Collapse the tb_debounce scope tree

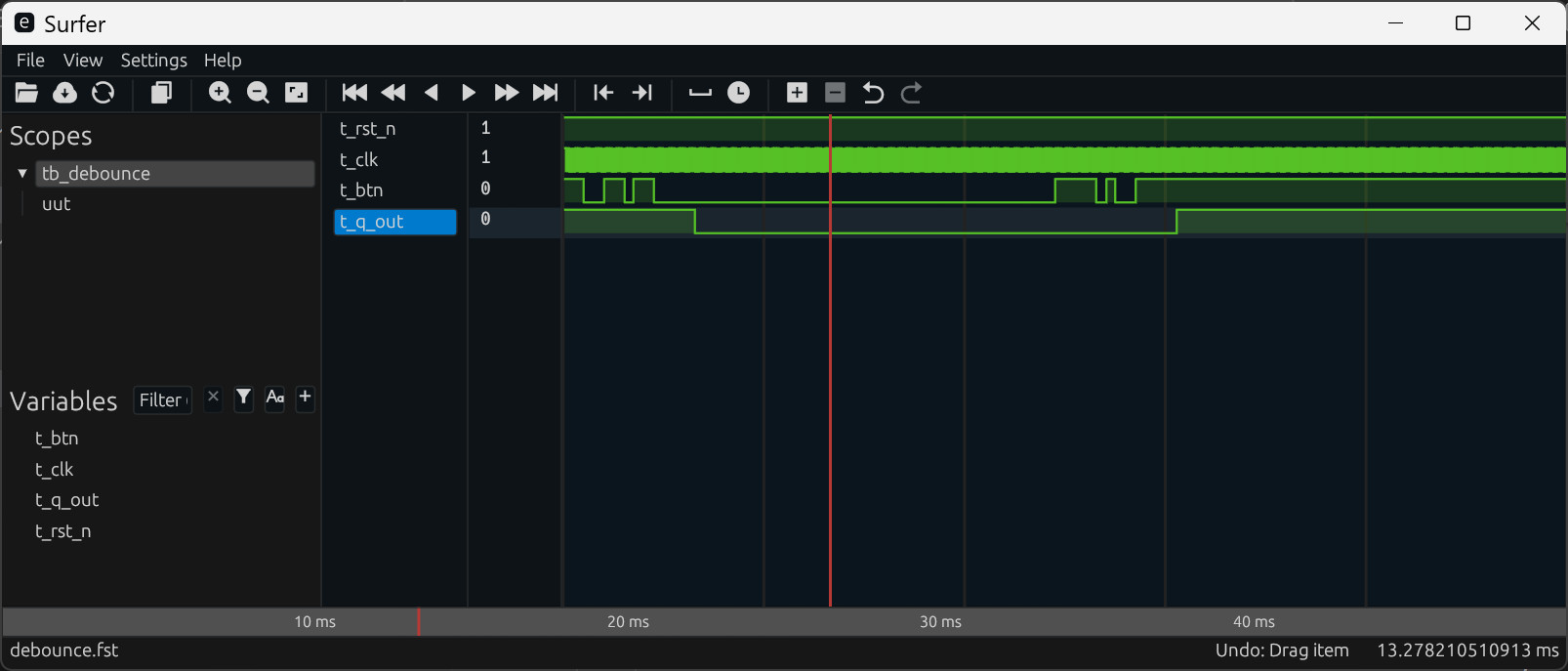22,174
